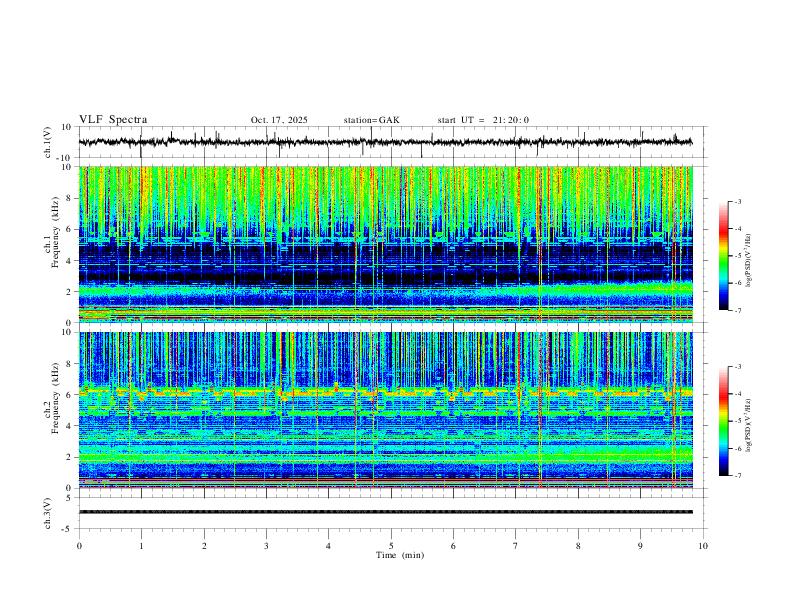Click the time axis tick label '0'
Image resolution: width=792 pixels, height=612 pixels.
[79, 546]
